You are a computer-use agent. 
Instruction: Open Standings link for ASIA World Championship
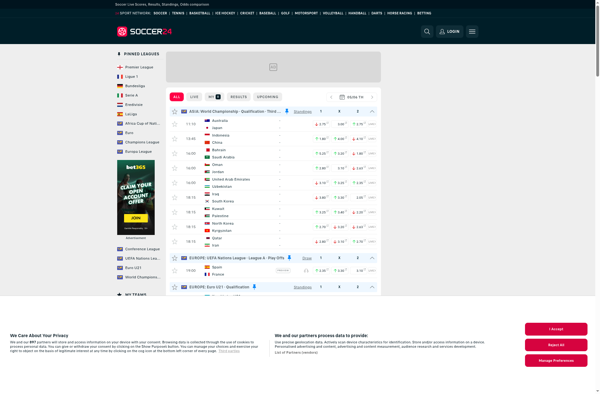click(x=302, y=112)
